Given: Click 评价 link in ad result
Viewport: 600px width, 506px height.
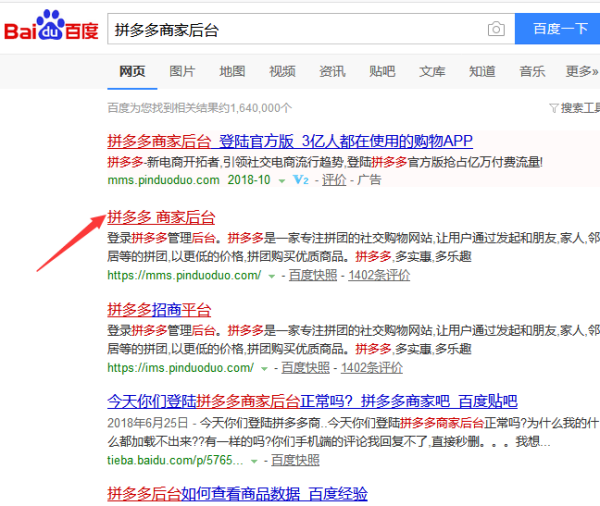Looking at the screenshot, I should tap(334, 180).
